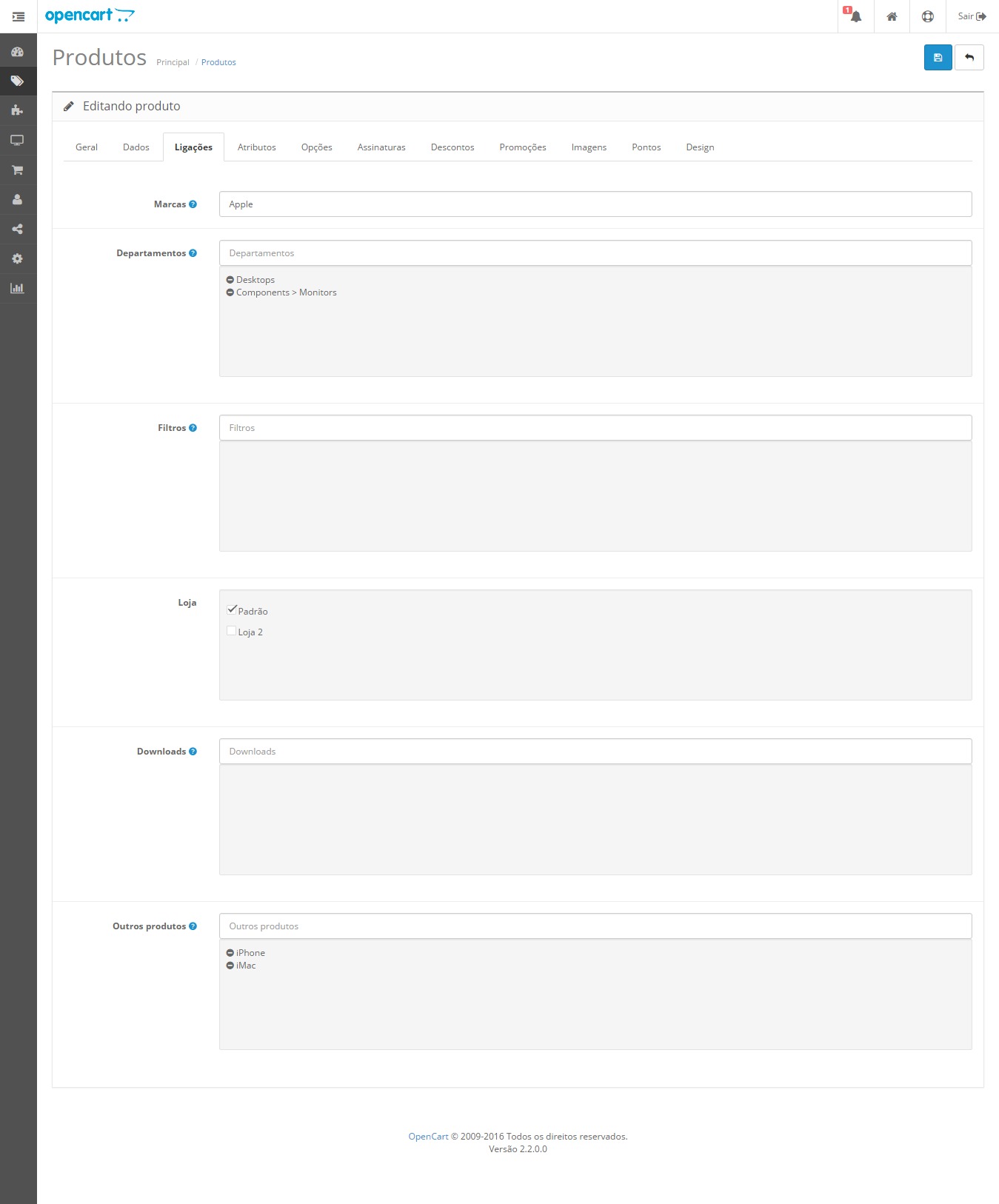The height and width of the screenshot is (1204, 999).
Task: Open the storefront home icon
Action: (x=892, y=16)
